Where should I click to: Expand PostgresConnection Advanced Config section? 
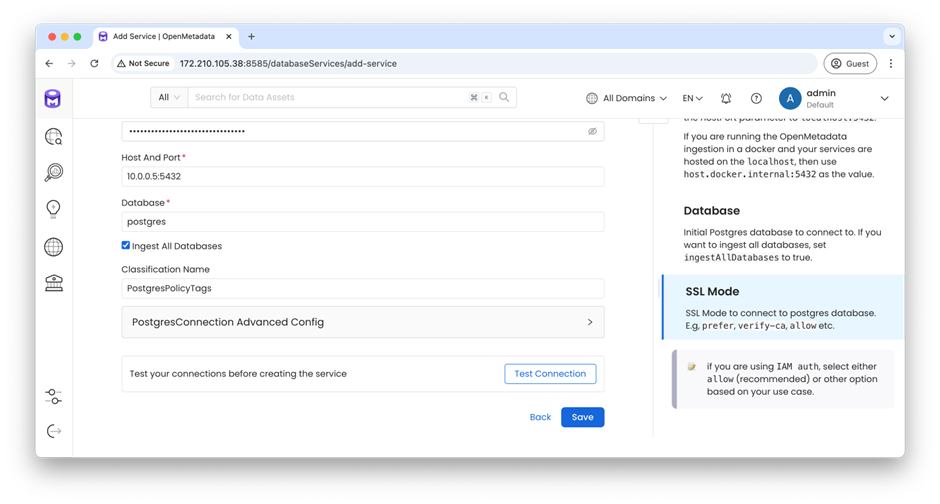click(363, 322)
